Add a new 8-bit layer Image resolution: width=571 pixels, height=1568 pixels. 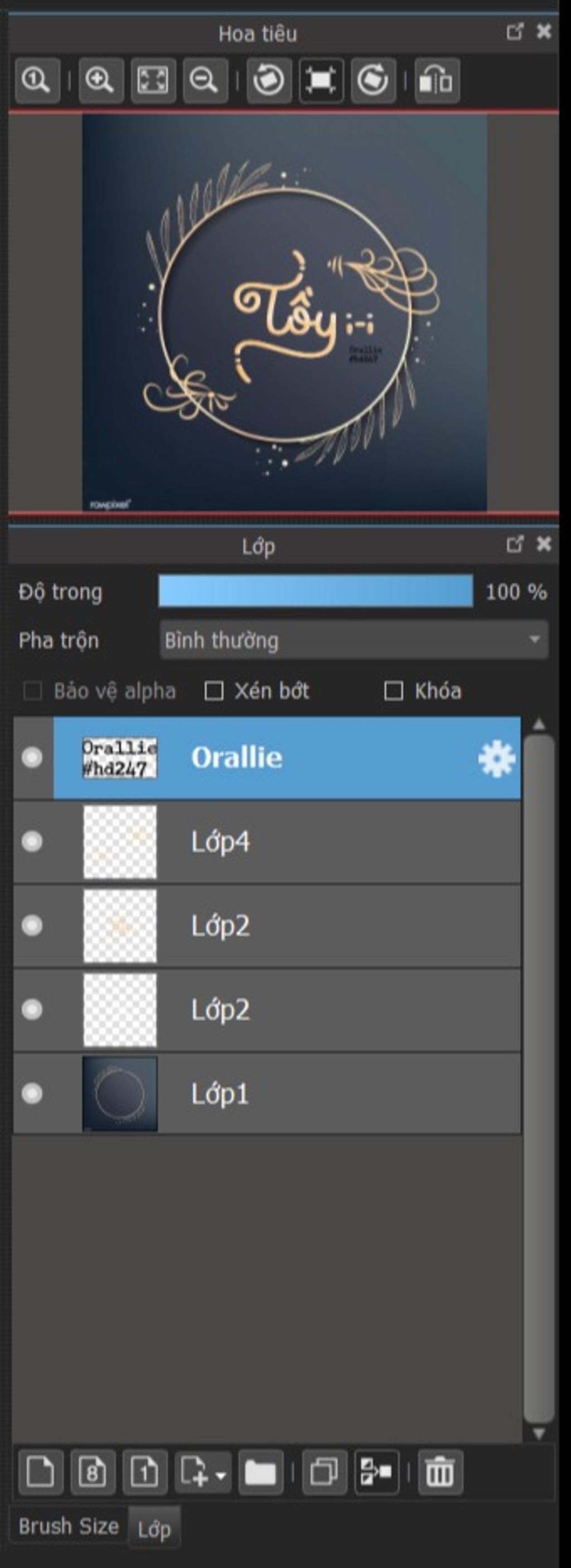93,1473
